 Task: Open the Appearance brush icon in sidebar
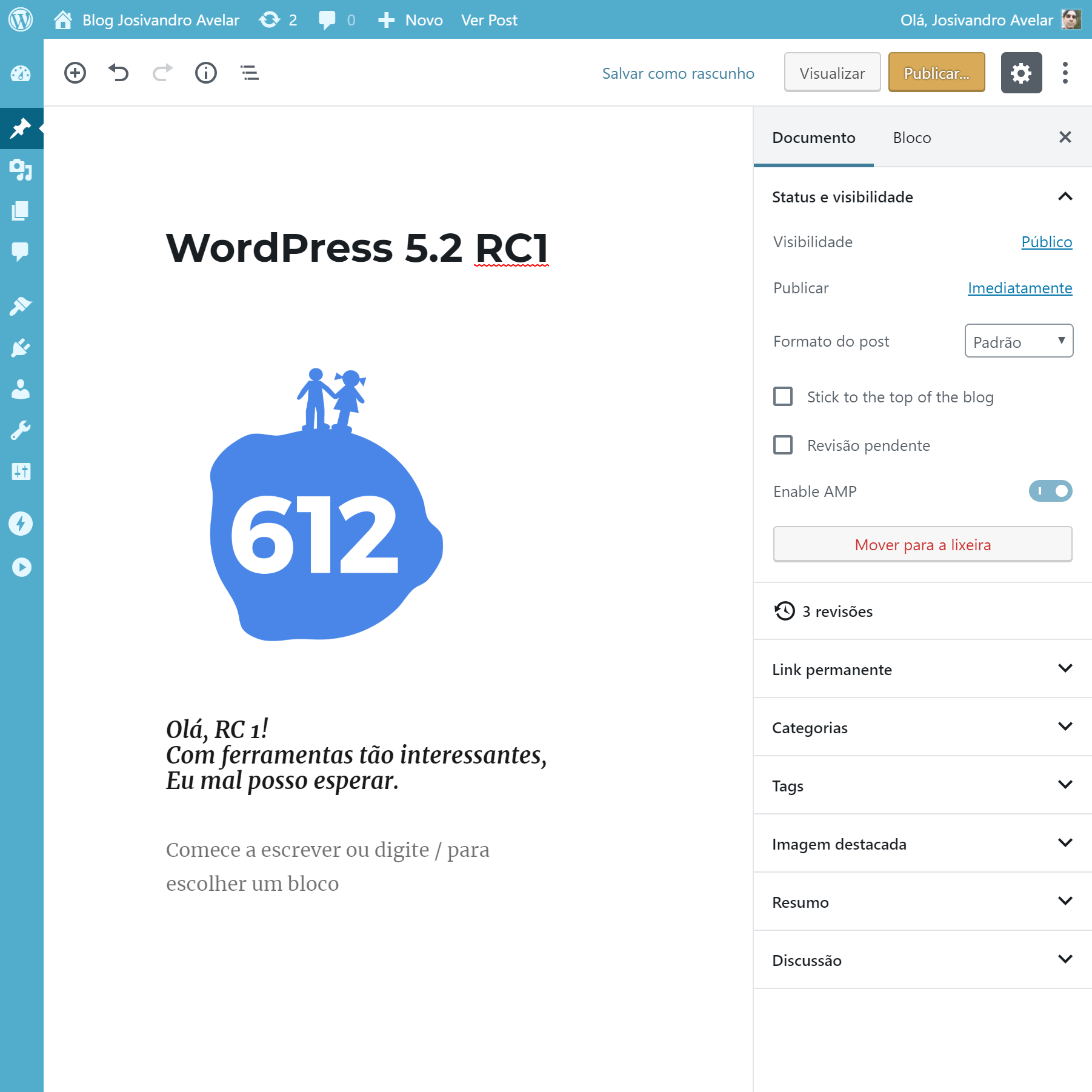pyautogui.click(x=21, y=306)
